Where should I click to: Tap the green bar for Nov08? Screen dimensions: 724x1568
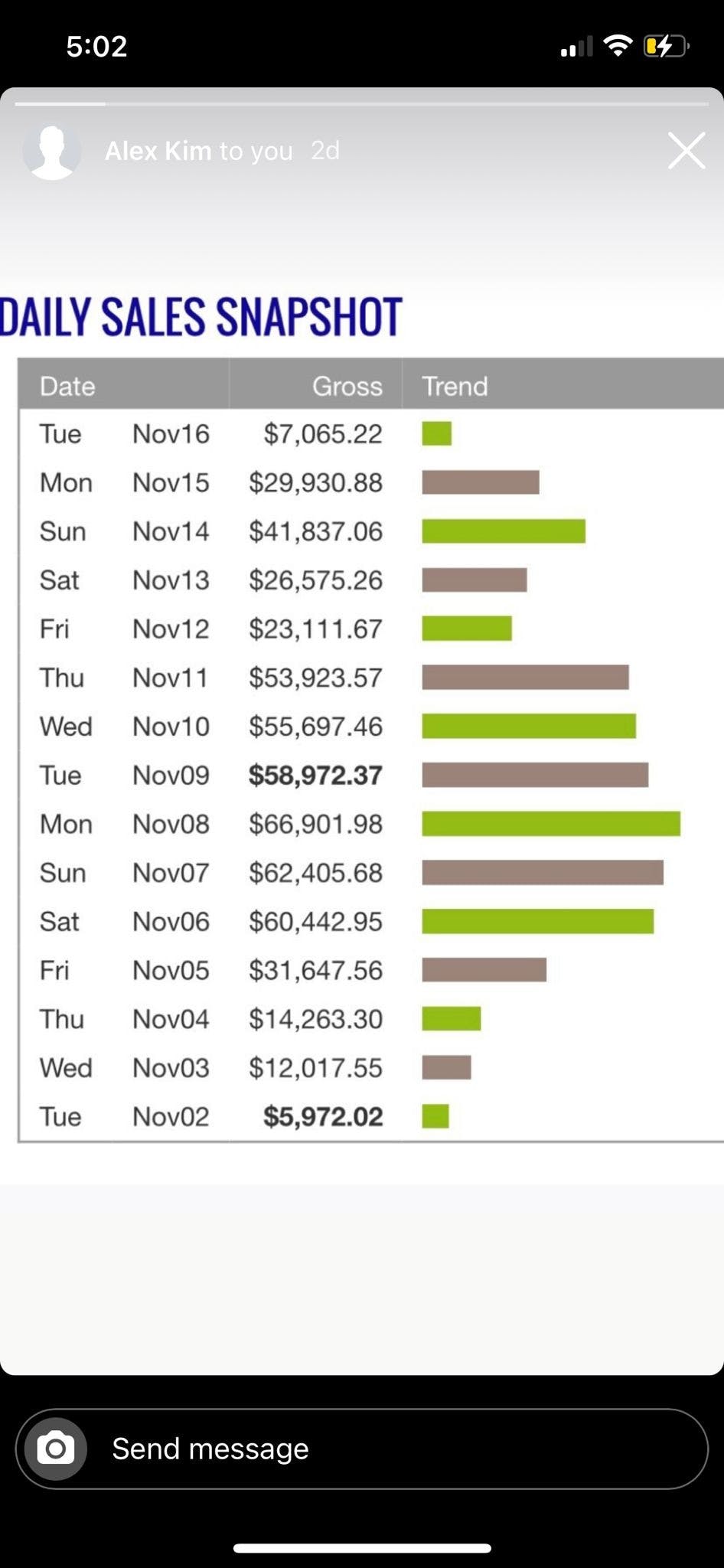click(550, 824)
